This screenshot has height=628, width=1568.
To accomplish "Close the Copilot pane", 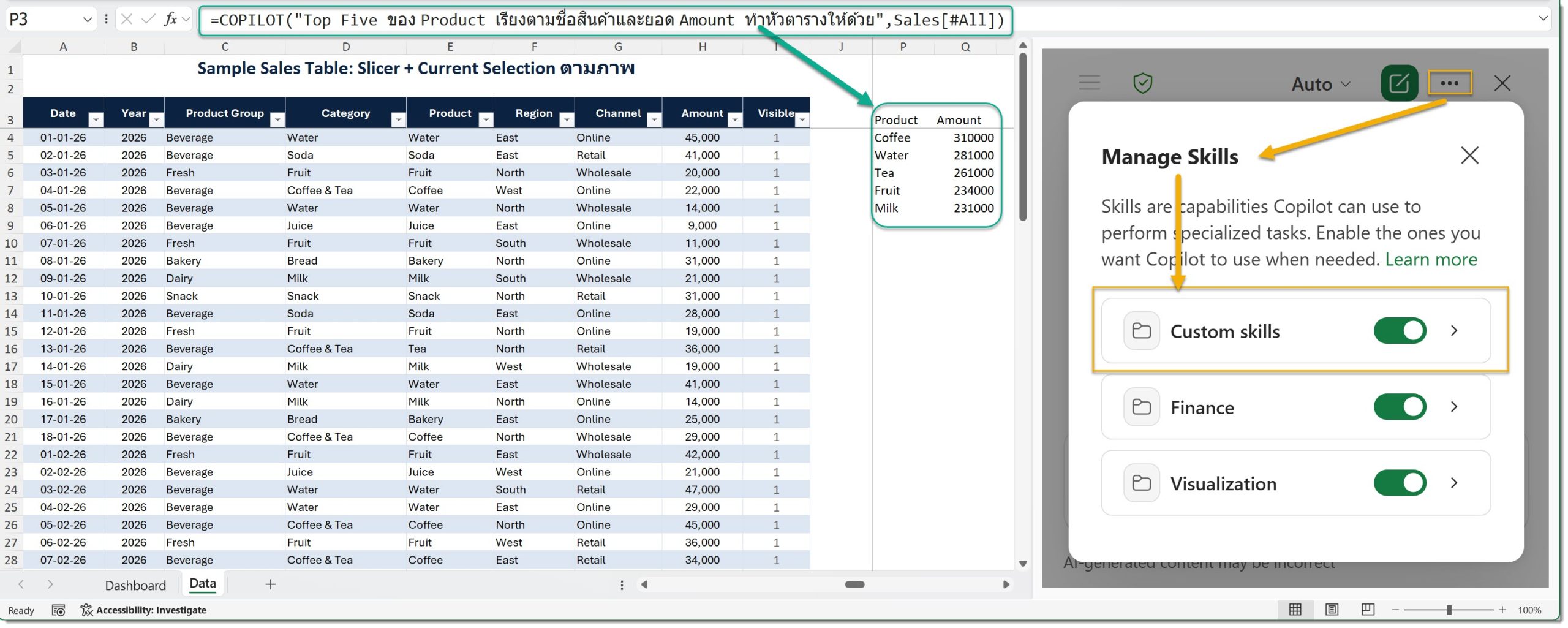I will point(1502,83).
